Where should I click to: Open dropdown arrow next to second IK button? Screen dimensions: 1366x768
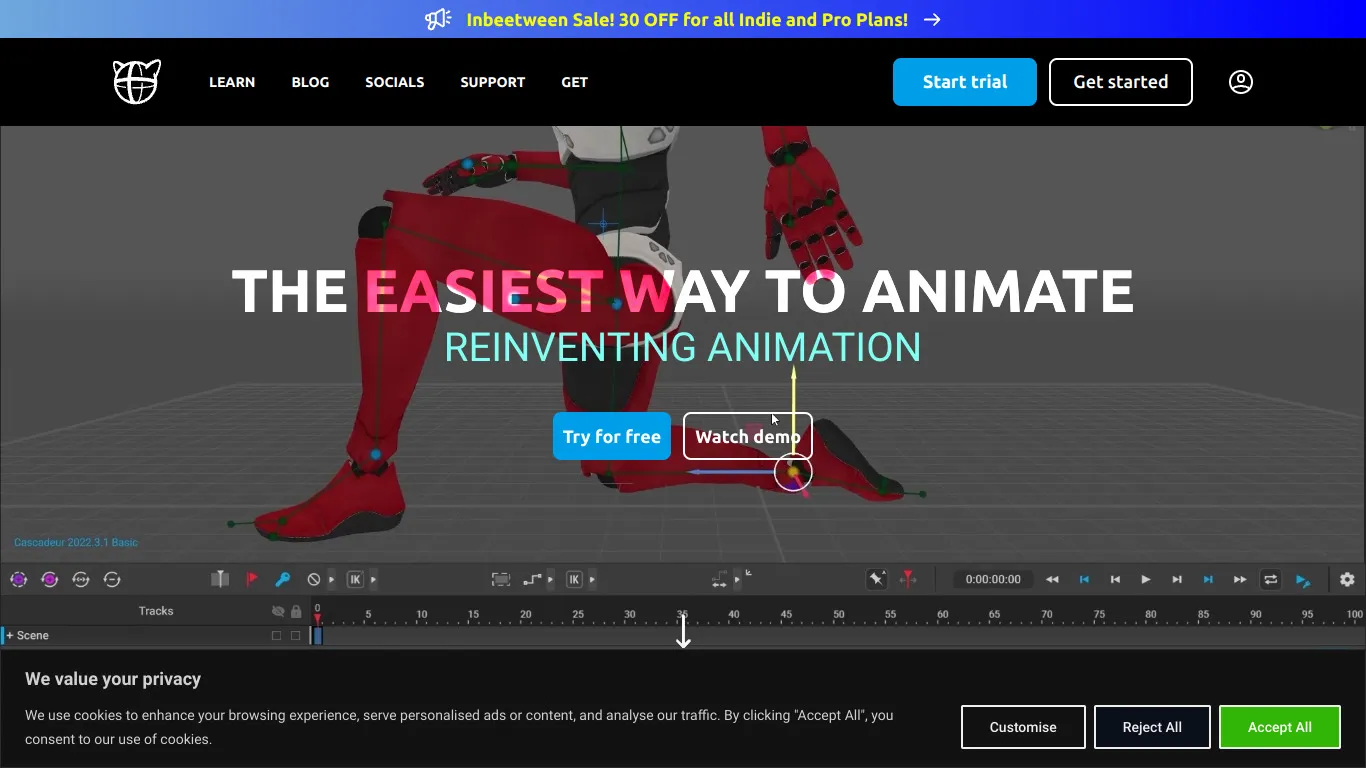pyautogui.click(x=593, y=579)
